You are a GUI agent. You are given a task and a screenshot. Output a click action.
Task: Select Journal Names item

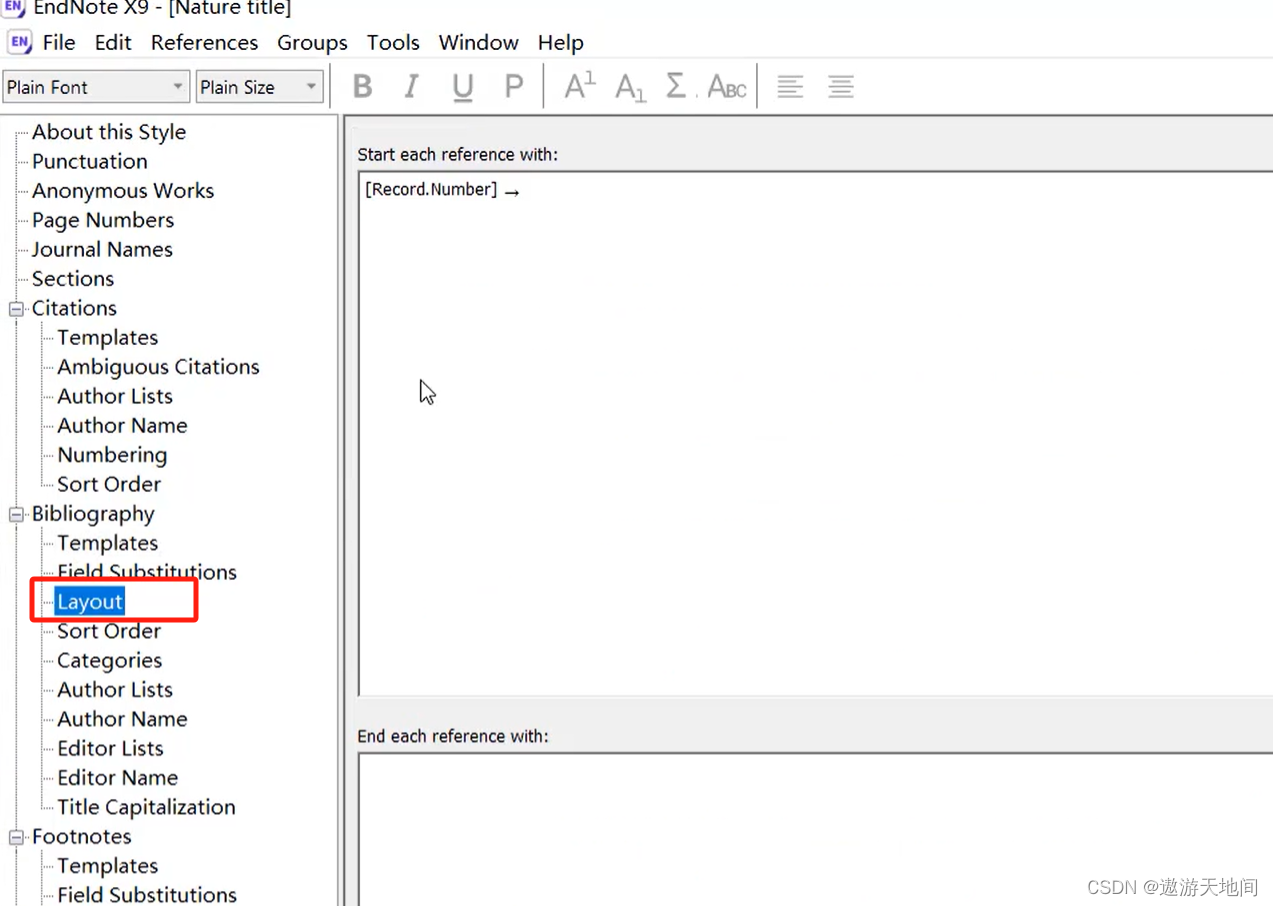tap(102, 249)
